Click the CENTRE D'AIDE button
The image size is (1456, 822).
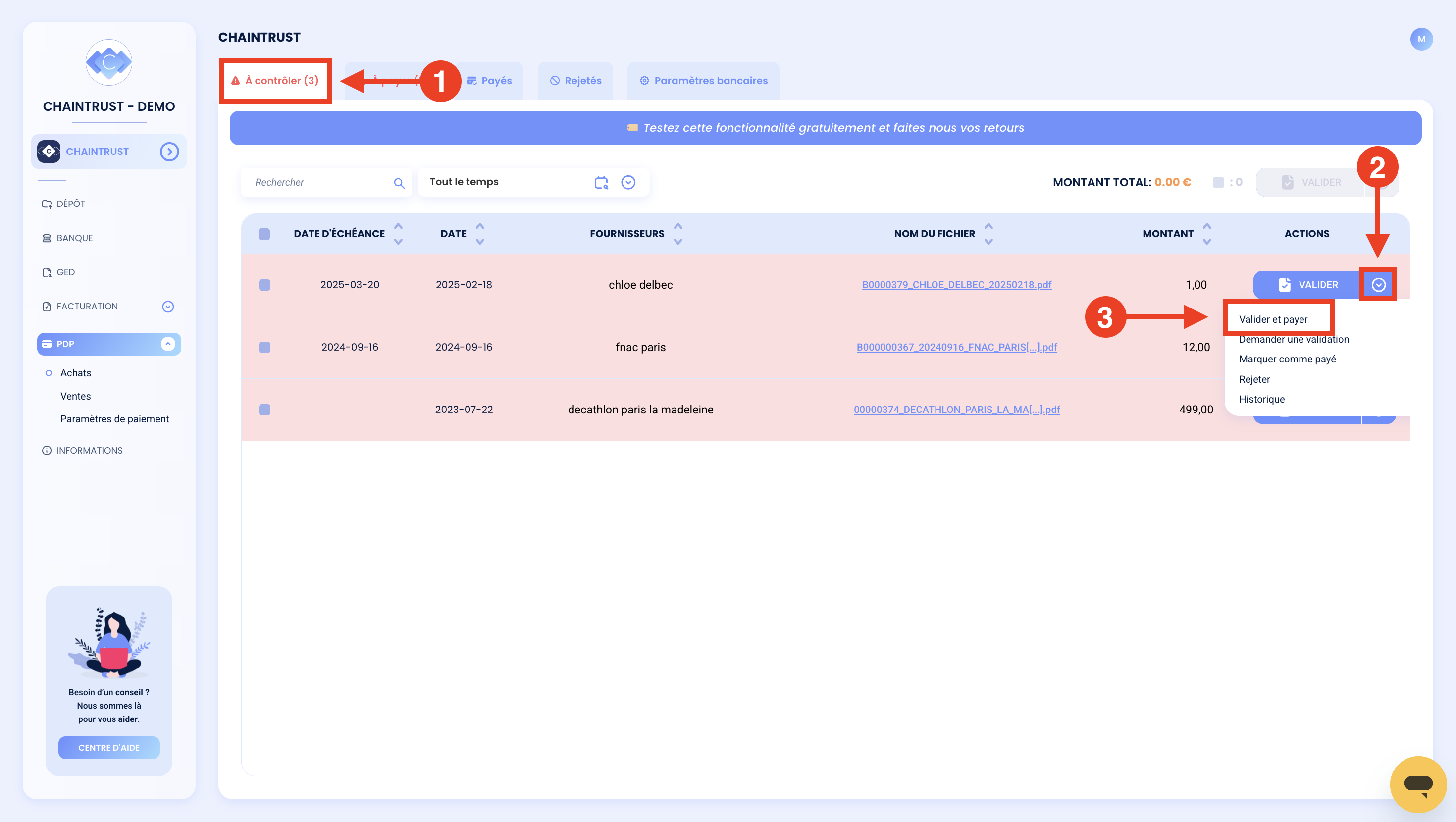tap(108, 747)
